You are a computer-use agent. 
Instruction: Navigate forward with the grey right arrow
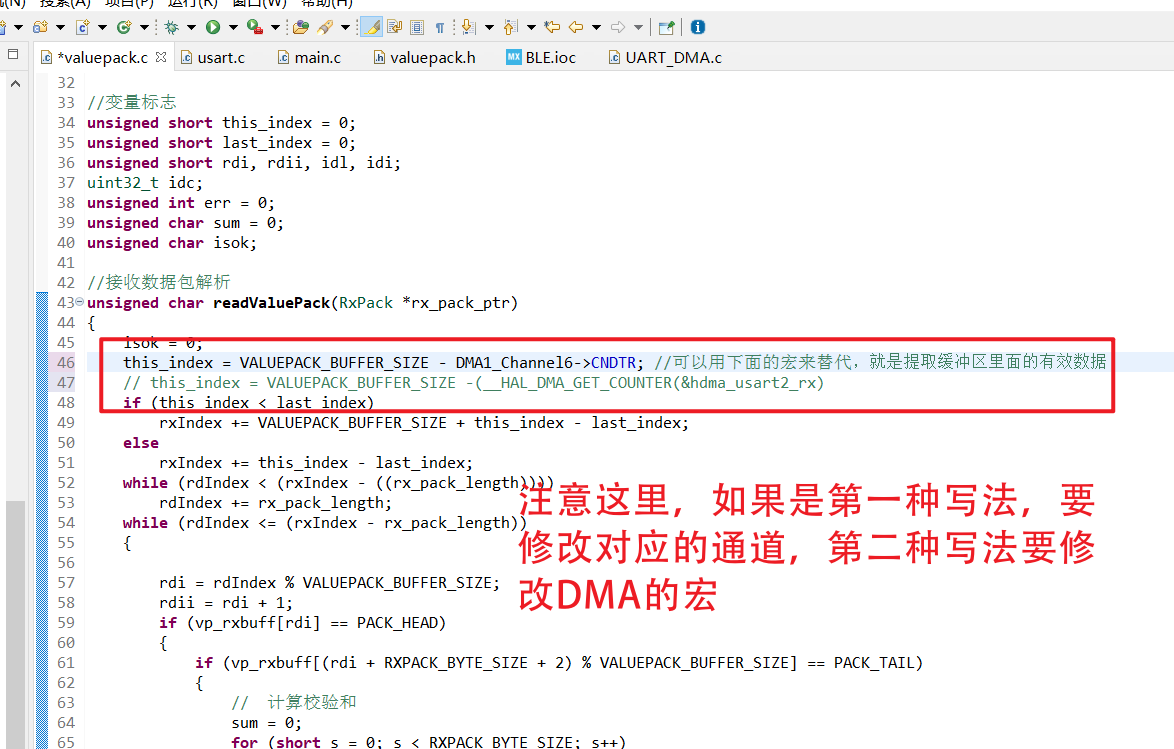pos(618,28)
